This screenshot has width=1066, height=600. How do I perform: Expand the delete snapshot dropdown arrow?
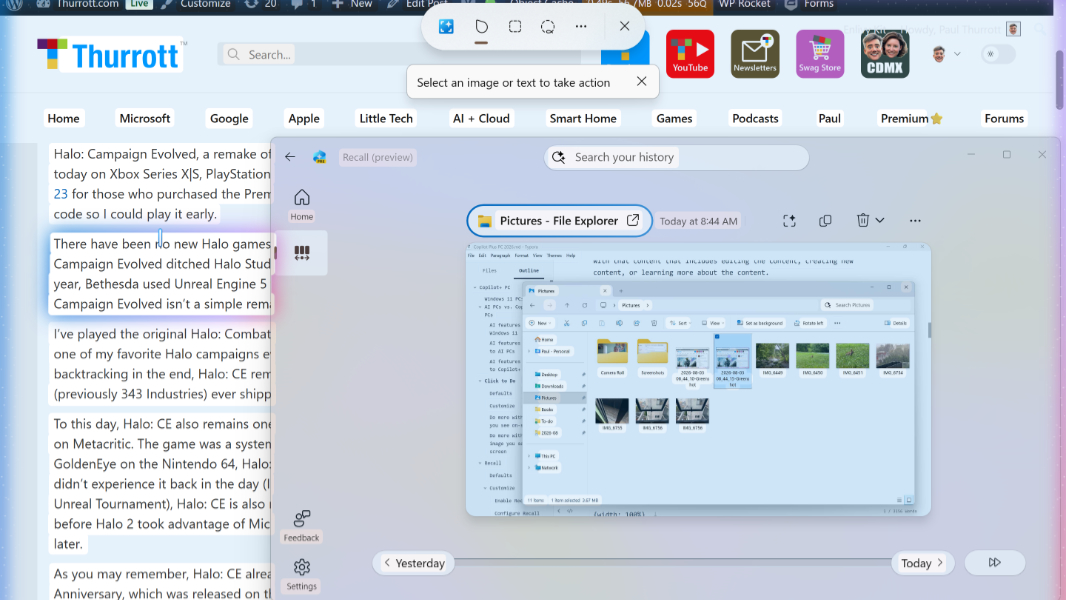pos(880,220)
